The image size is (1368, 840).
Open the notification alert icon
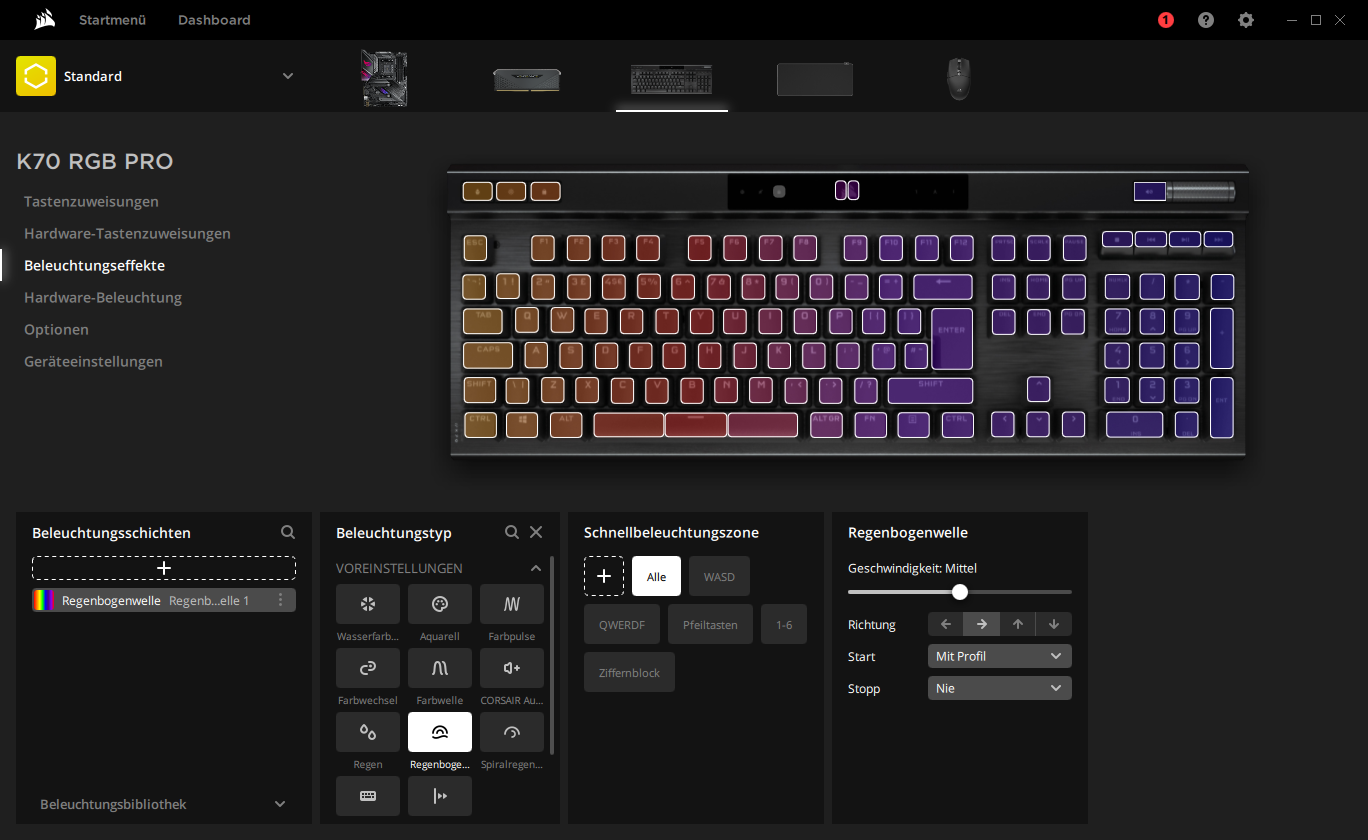1166,20
